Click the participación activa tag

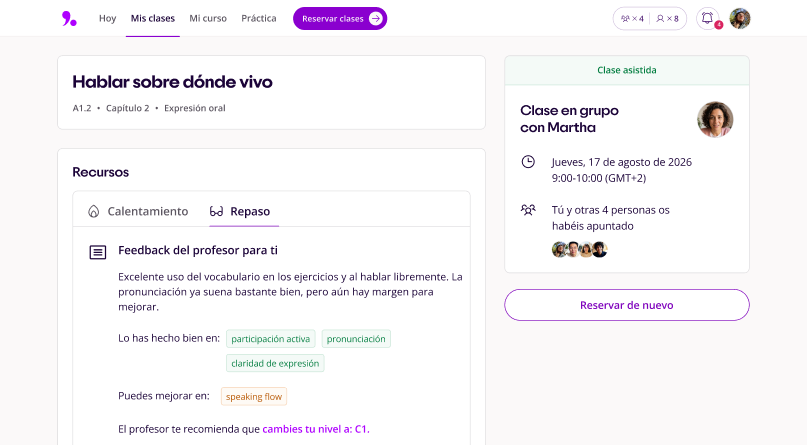[x=271, y=339]
